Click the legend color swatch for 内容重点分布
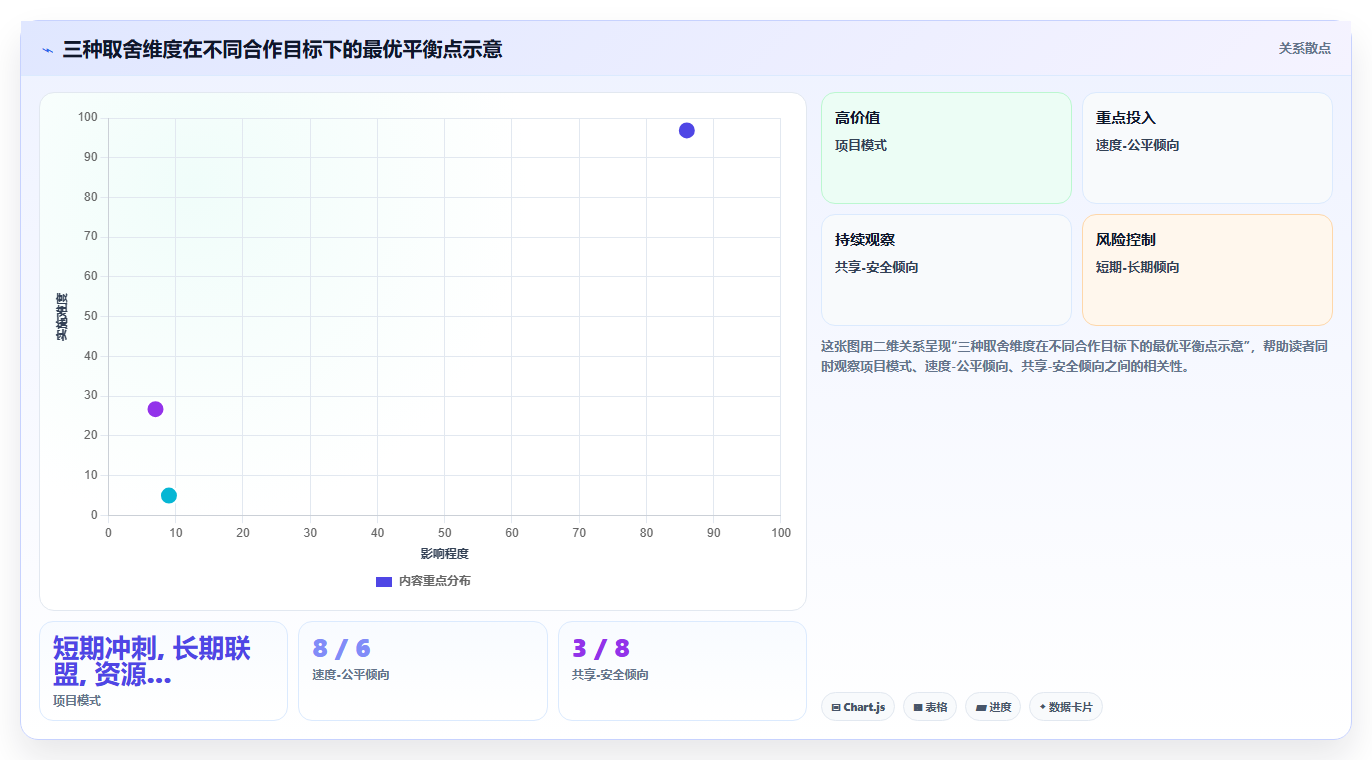1372x760 pixels. pos(384,581)
